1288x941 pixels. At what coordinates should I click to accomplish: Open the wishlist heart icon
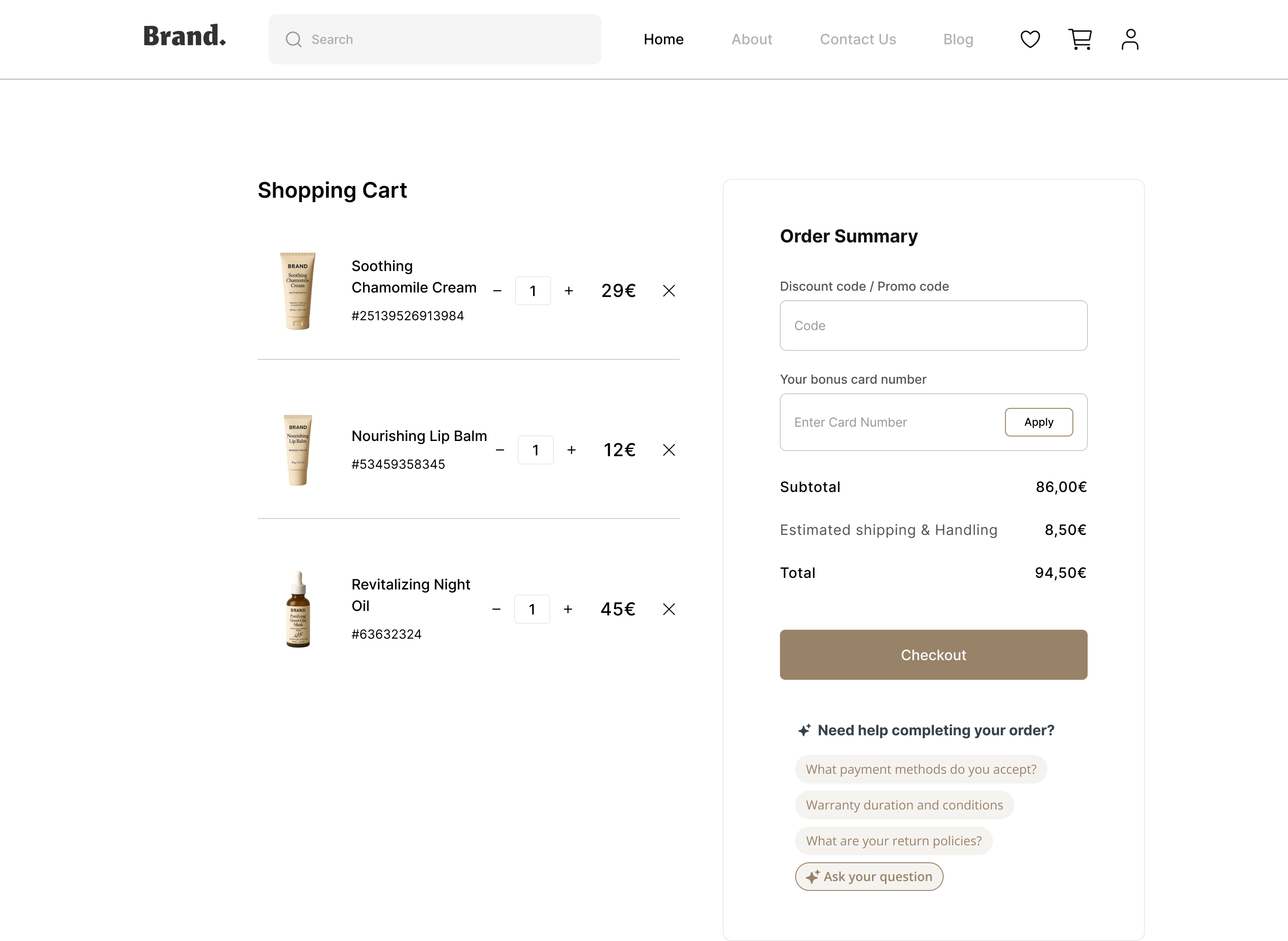[x=1030, y=39]
